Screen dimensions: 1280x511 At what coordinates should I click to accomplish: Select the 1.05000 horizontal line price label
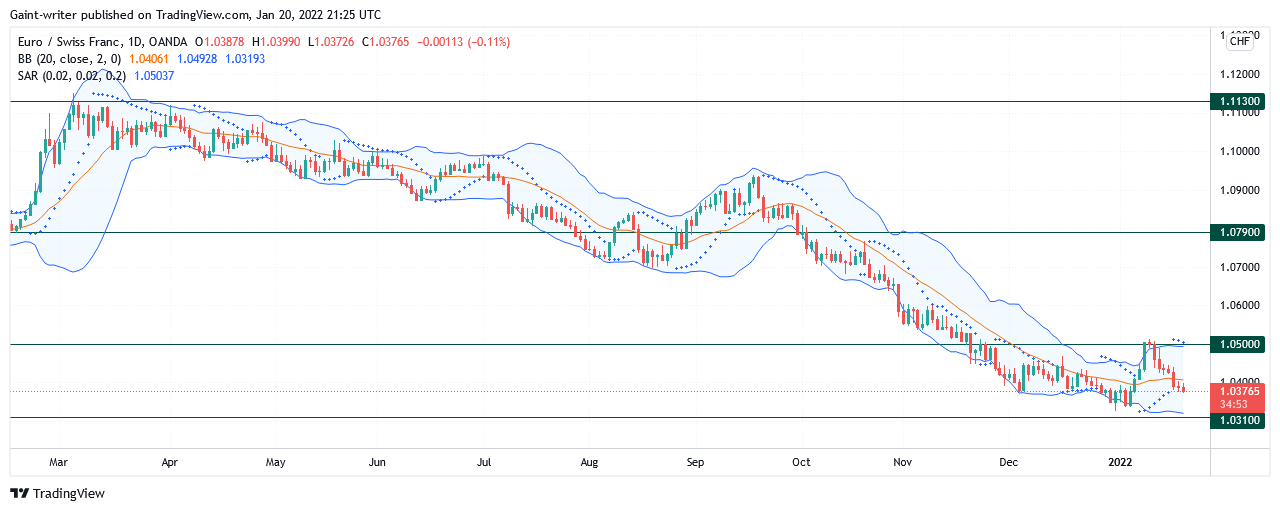coord(1240,344)
